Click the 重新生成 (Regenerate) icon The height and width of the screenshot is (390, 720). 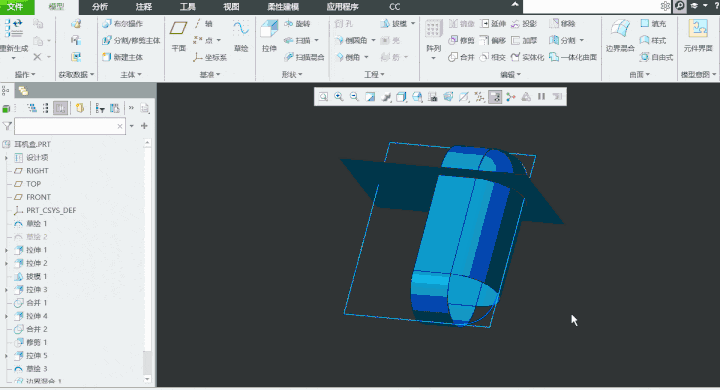tap(13, 28)
